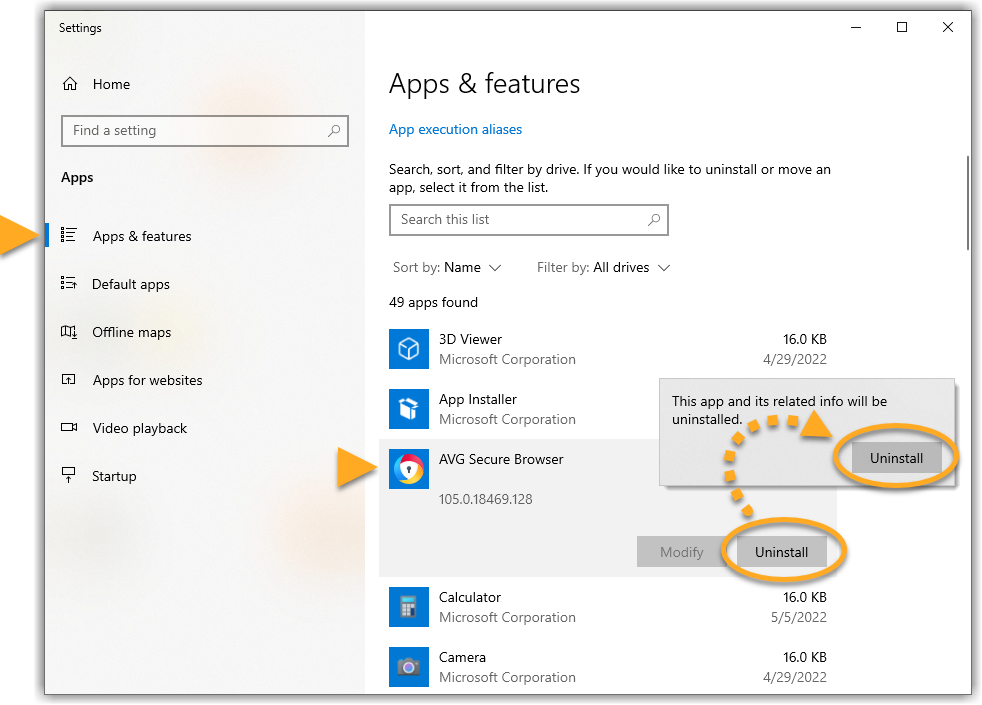The width and height of the screenshot is (982, 705).
Task: Open the App execution aliases link
Action: pyautogui.click(x=455, y=129)
